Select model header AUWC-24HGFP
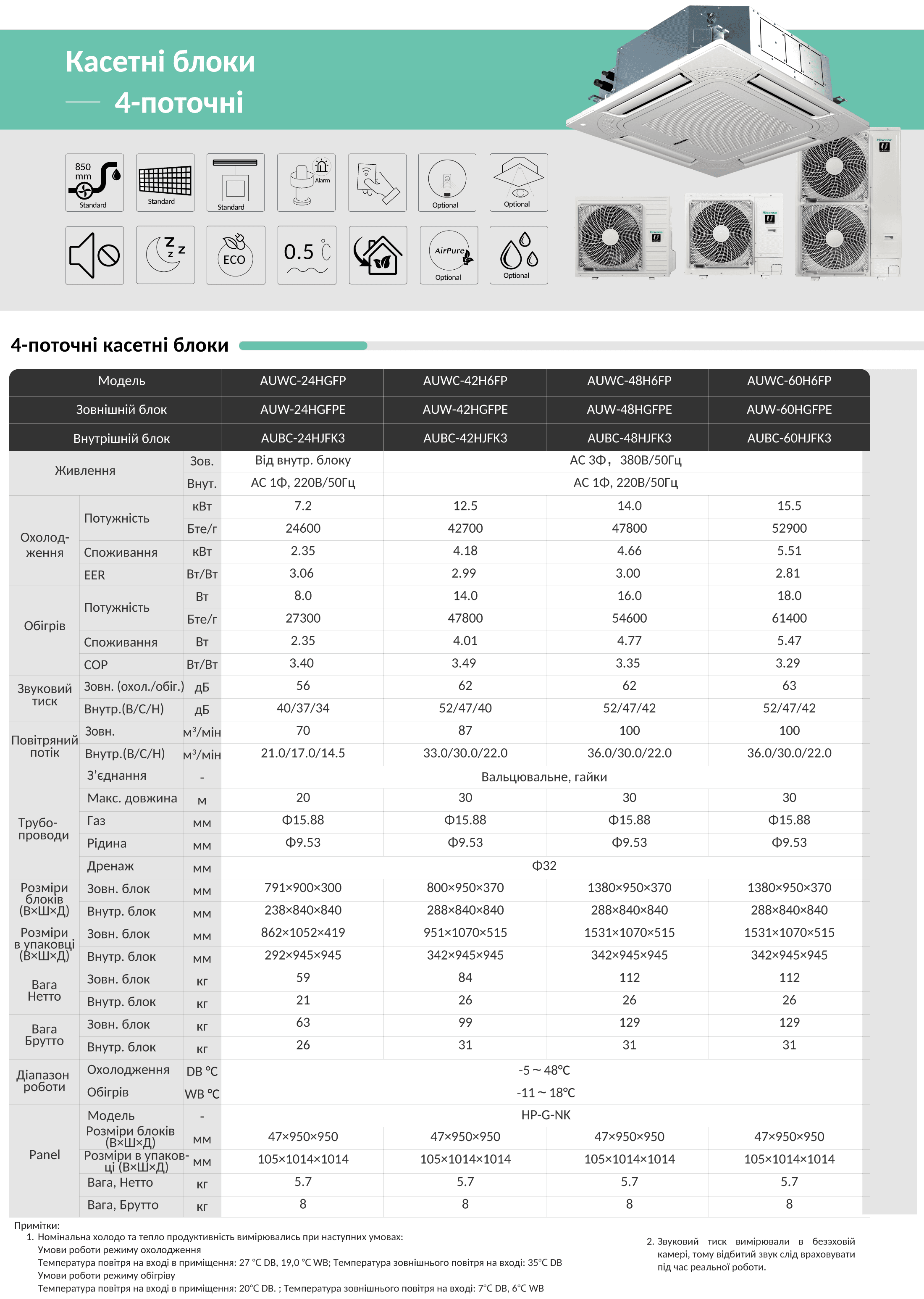 (x=303, y=381)
